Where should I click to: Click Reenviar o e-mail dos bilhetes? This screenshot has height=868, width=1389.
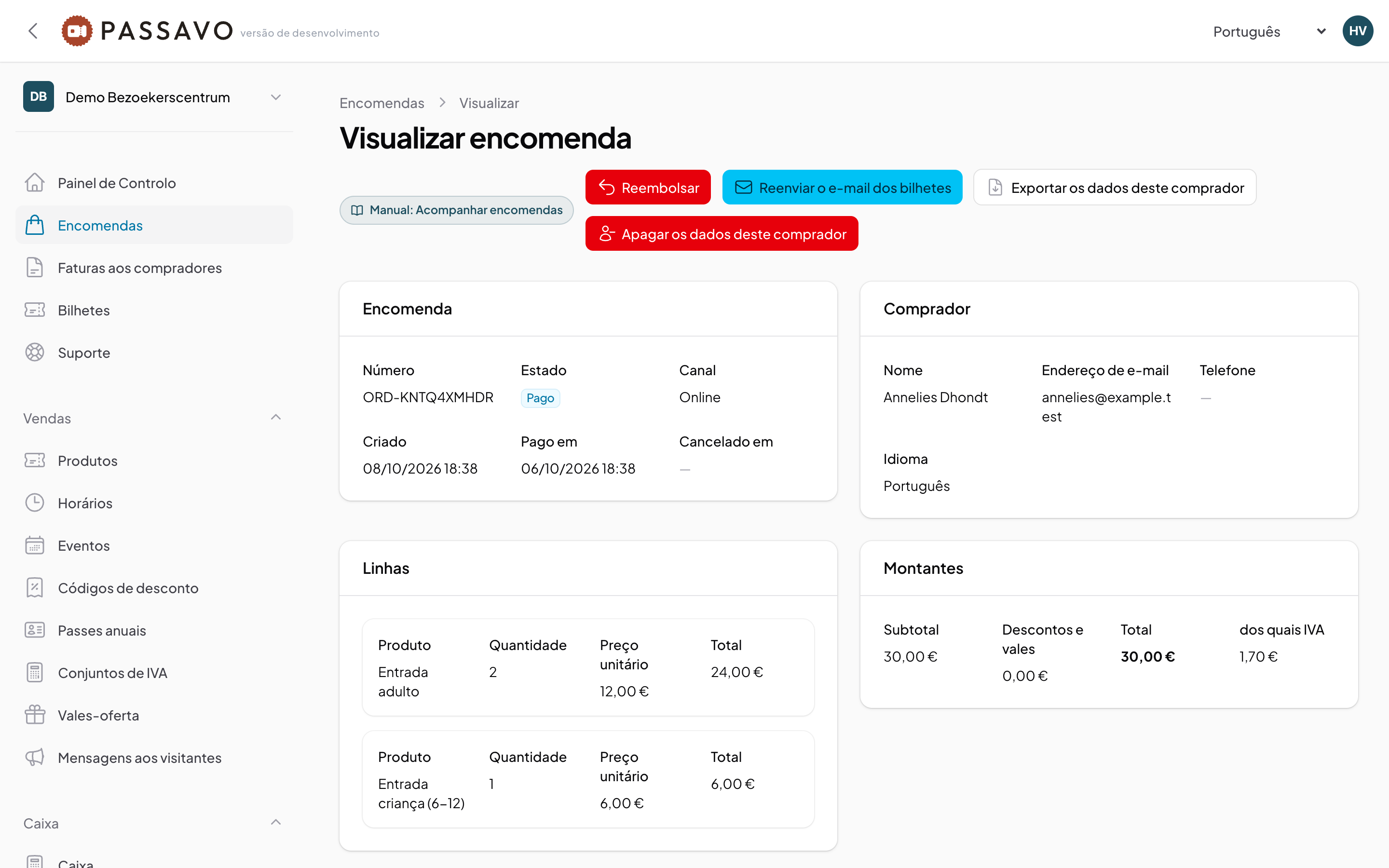click(x=842, y=187)
